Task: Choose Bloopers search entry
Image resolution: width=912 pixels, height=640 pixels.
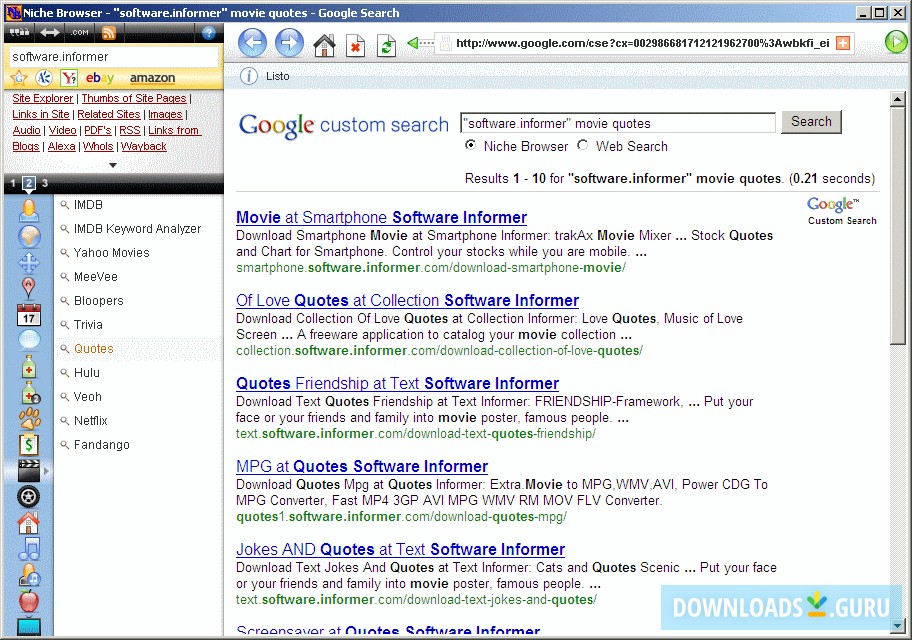Action: coord(98,301)
